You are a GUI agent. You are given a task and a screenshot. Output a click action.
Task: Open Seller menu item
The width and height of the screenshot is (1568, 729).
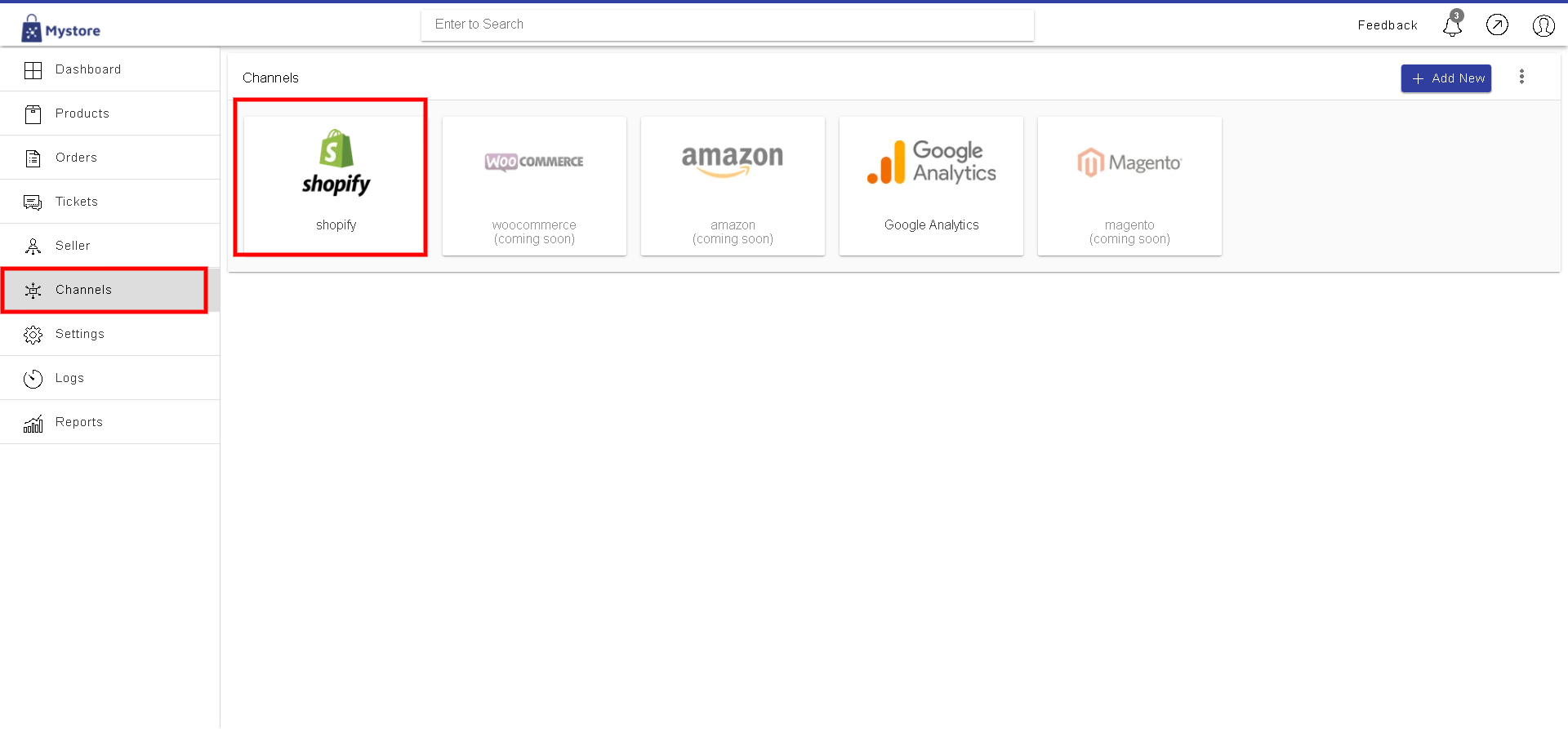(x=110, y=246)
